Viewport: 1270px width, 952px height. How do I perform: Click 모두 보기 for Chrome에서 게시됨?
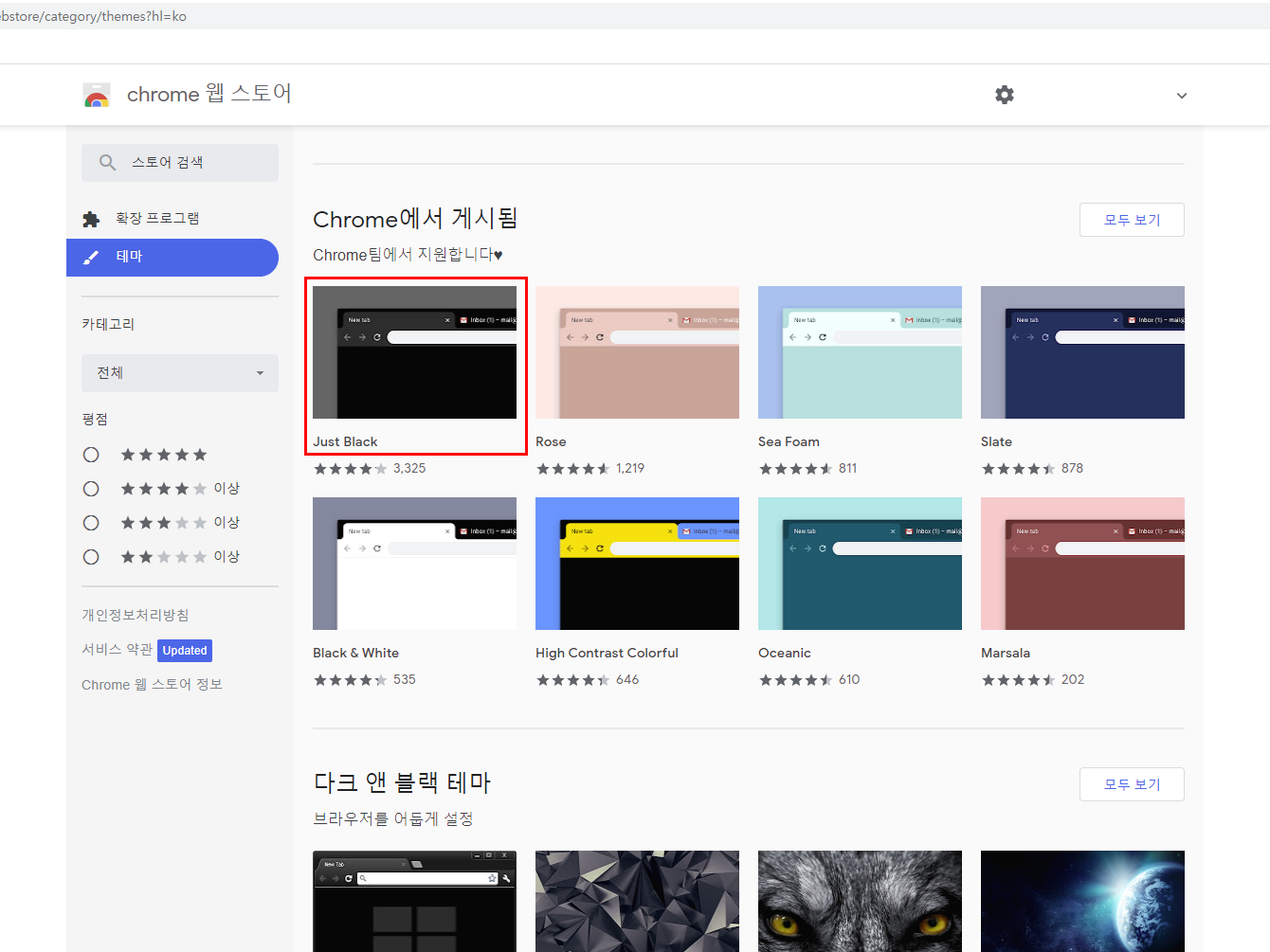(1132, 220)
